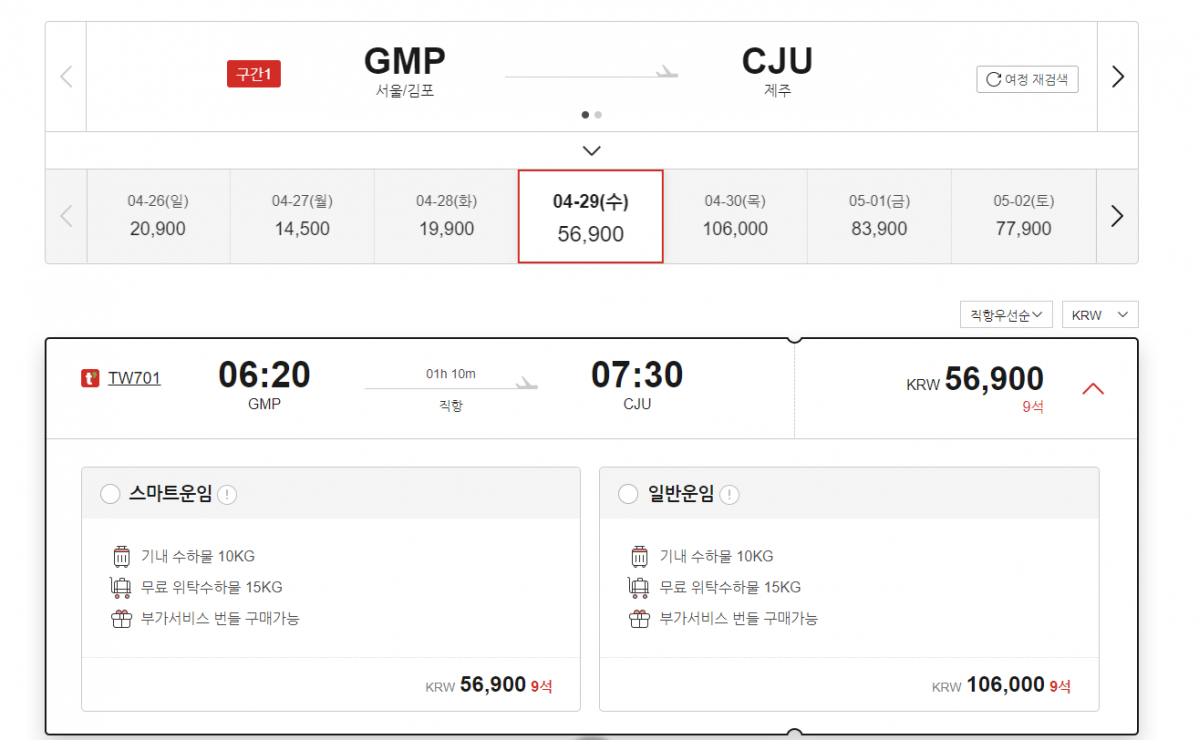Open the info icon next to 일반운임
Viewport: 1199px width, 740px height.
click(730, 493)
